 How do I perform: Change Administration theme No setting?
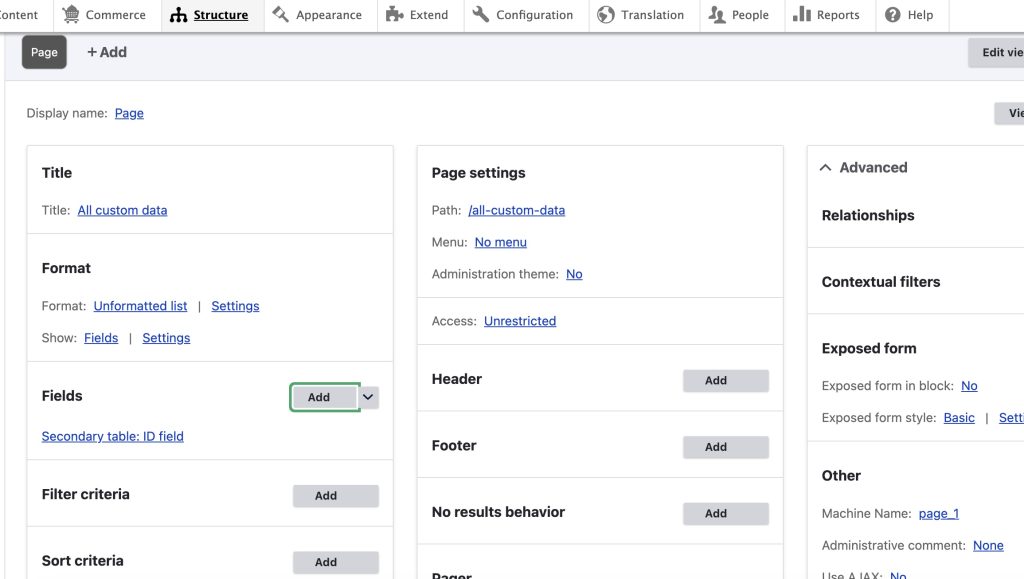click(574, 274)
